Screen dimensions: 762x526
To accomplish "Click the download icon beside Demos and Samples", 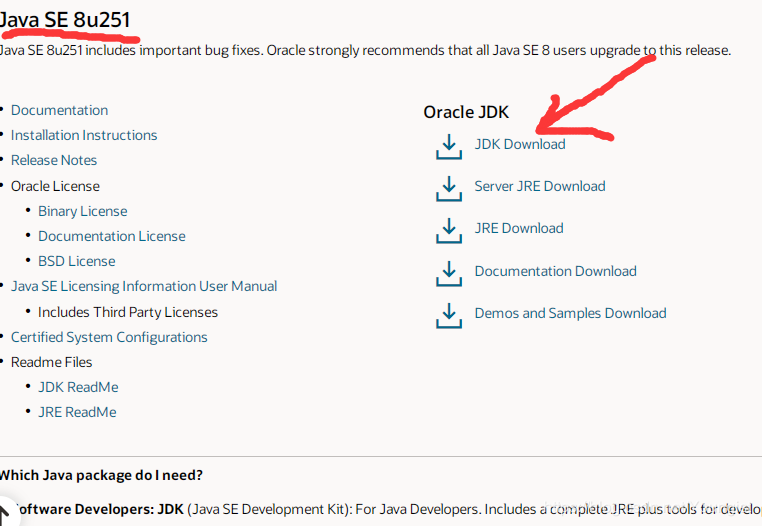I will tap(449, 316).
